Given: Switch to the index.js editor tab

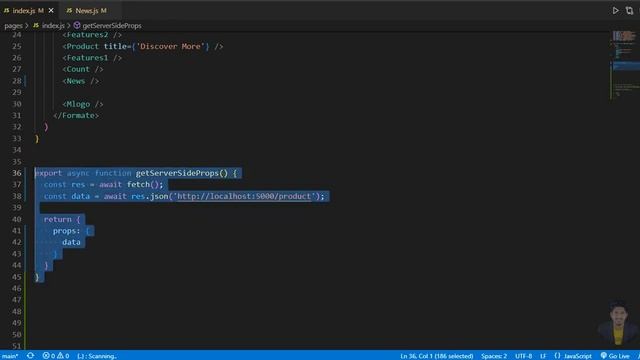Looking at the screenshot, I should pyautogui.click(x=27, y=11).
